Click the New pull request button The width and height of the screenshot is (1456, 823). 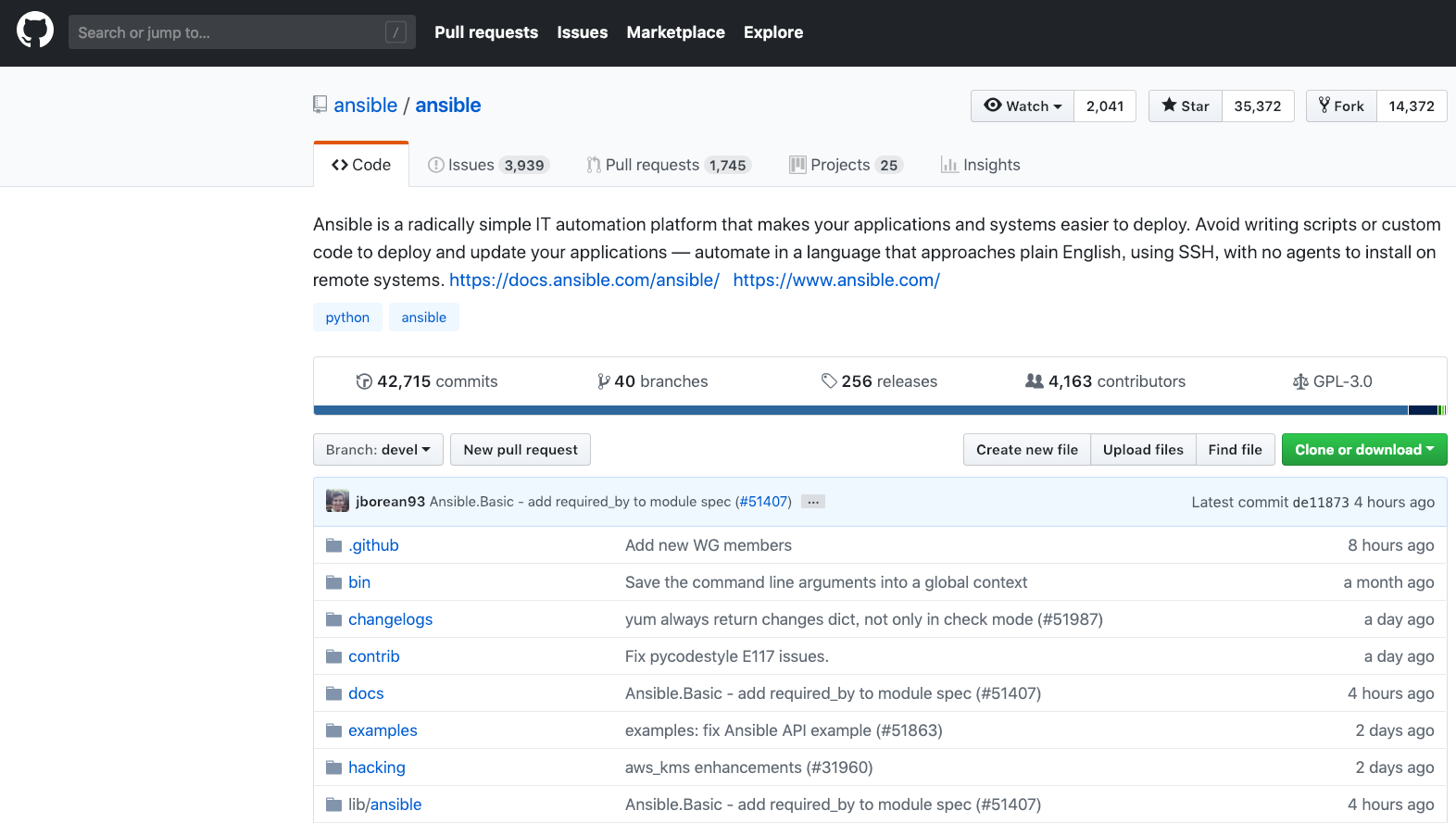pos(521,449)
